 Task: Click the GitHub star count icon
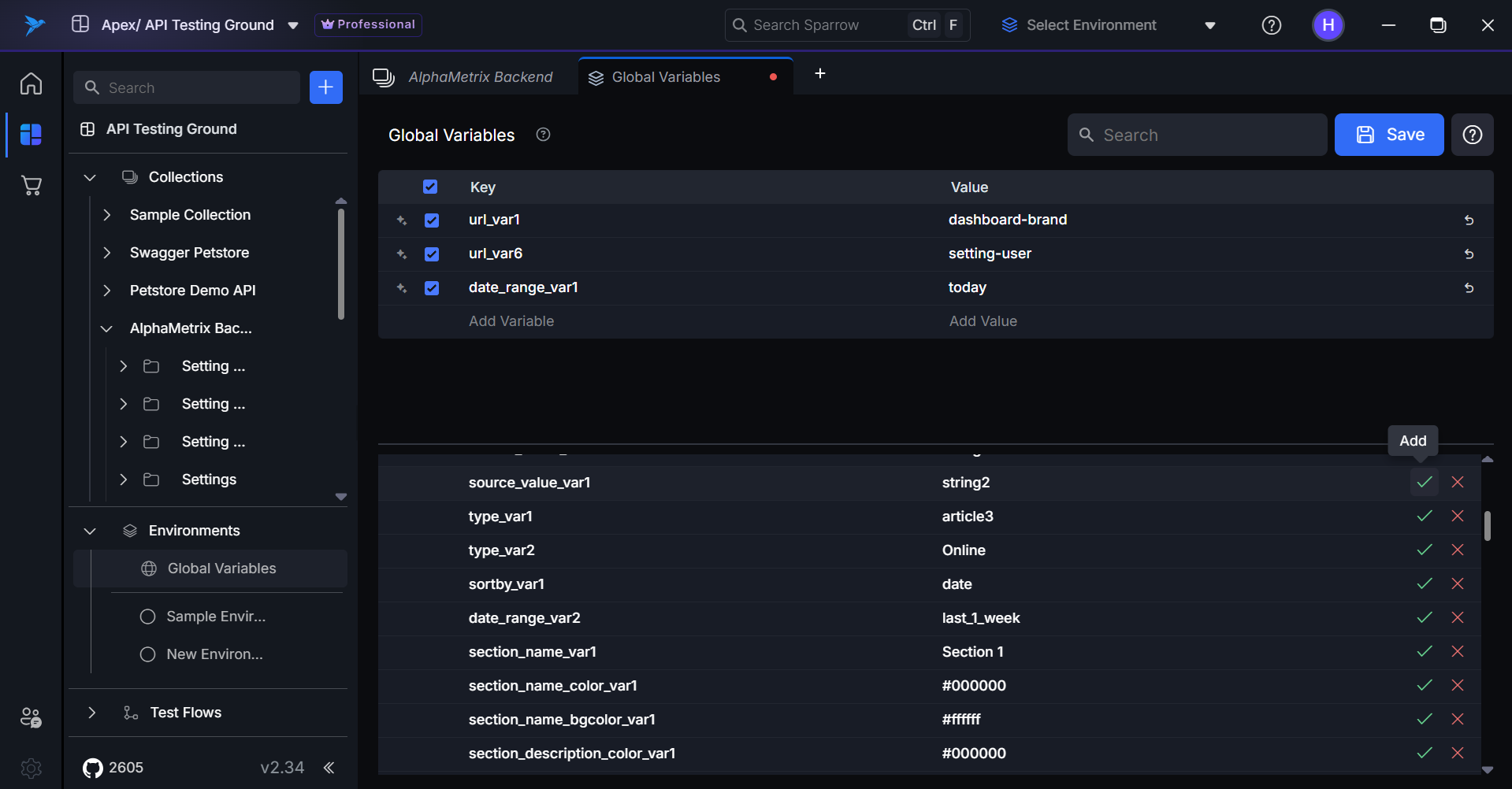(93, 768)
